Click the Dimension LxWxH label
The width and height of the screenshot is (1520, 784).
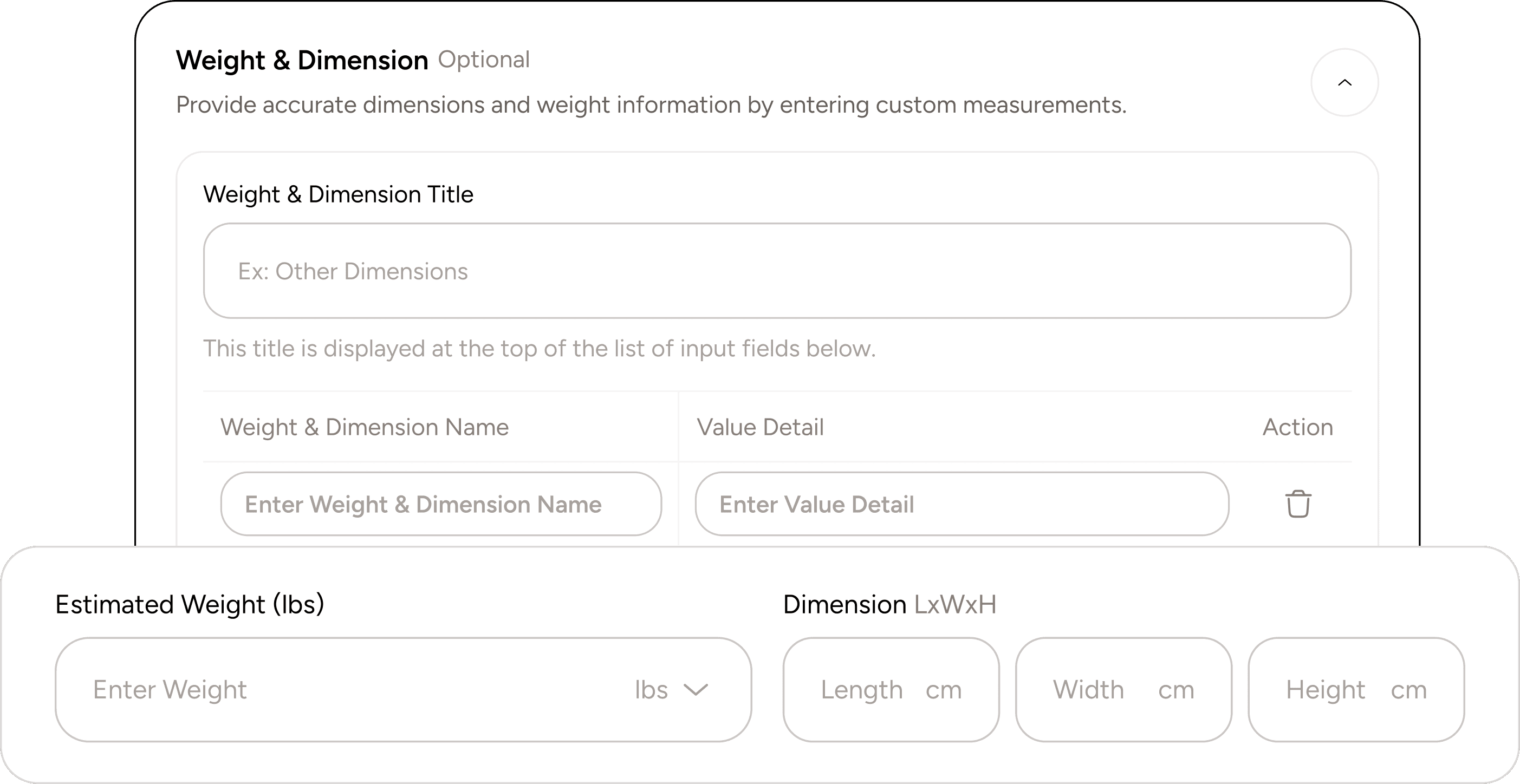tap(890, 604)
